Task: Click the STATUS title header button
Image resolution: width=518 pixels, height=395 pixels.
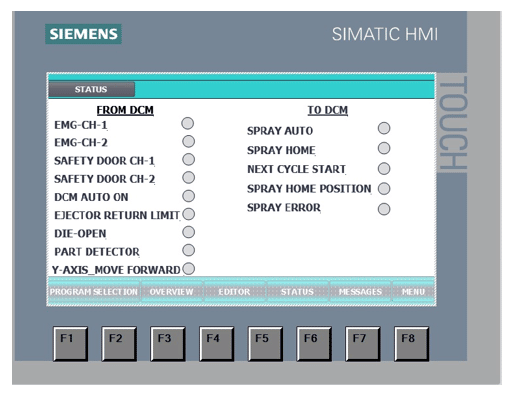Action: (x=92, y=89)
